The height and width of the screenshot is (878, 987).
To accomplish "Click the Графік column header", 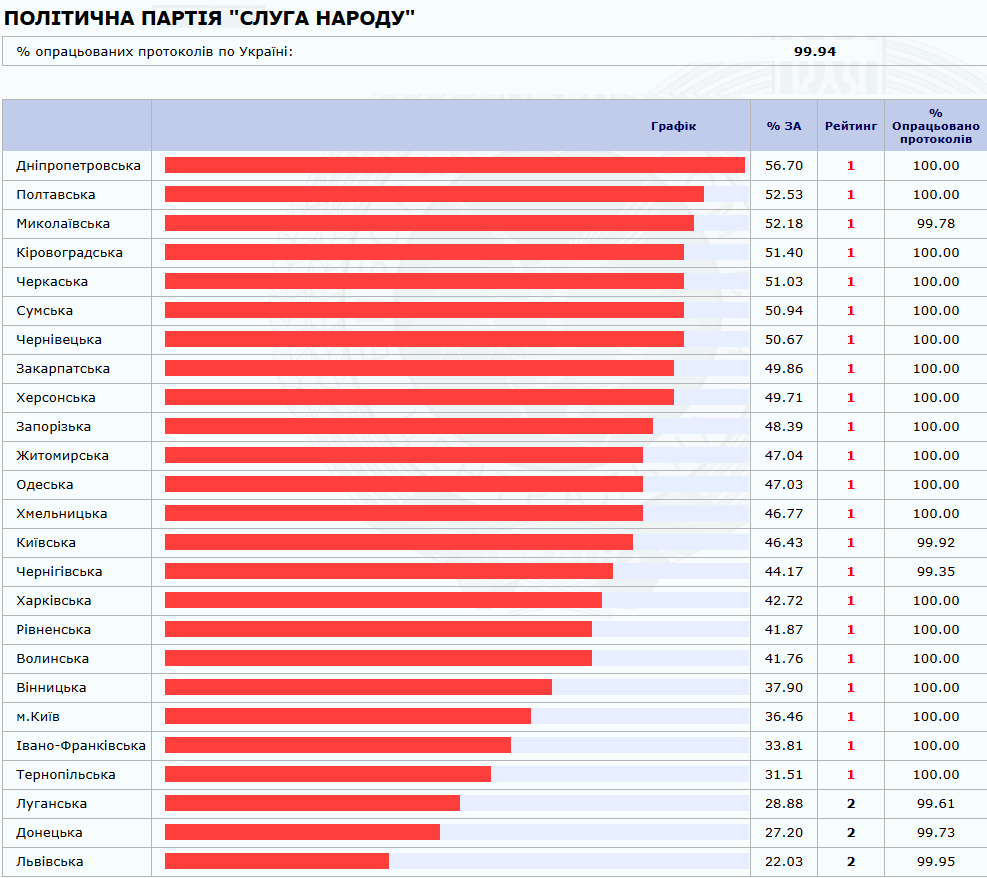I will coord(674,126).
